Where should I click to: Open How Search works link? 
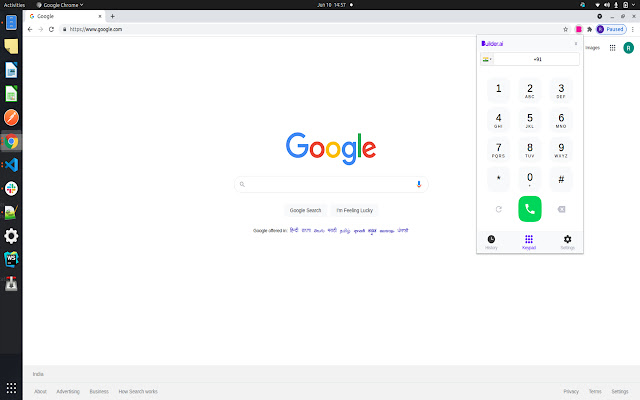(138, 391)
